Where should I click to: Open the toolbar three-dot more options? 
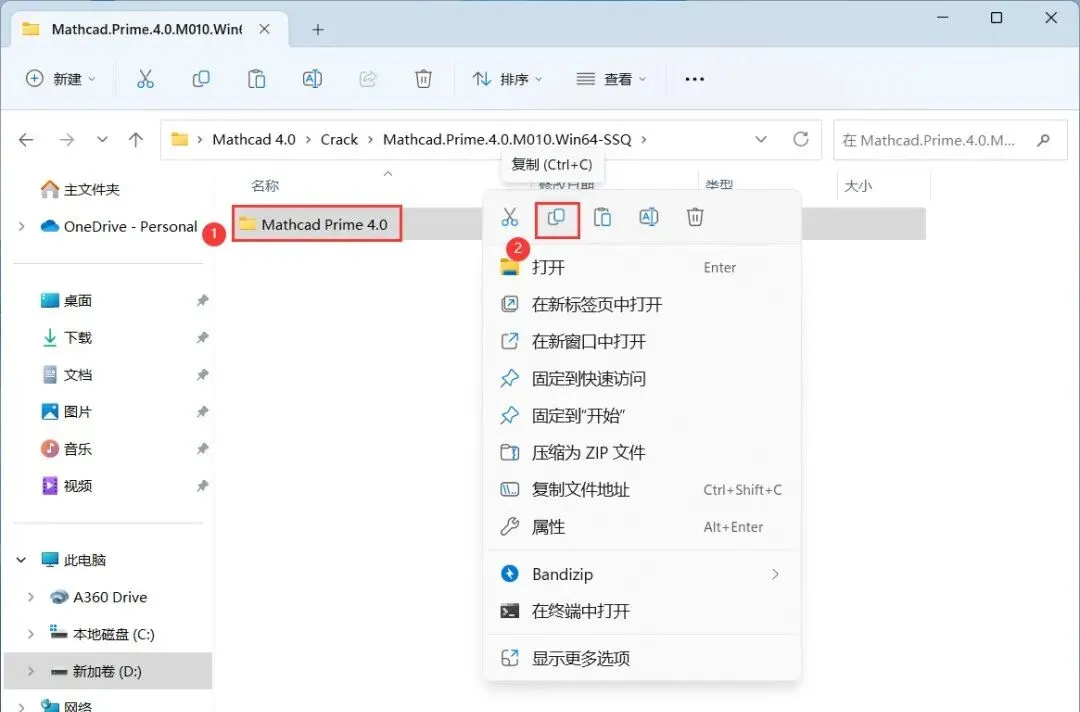click(x=694, y=79)
